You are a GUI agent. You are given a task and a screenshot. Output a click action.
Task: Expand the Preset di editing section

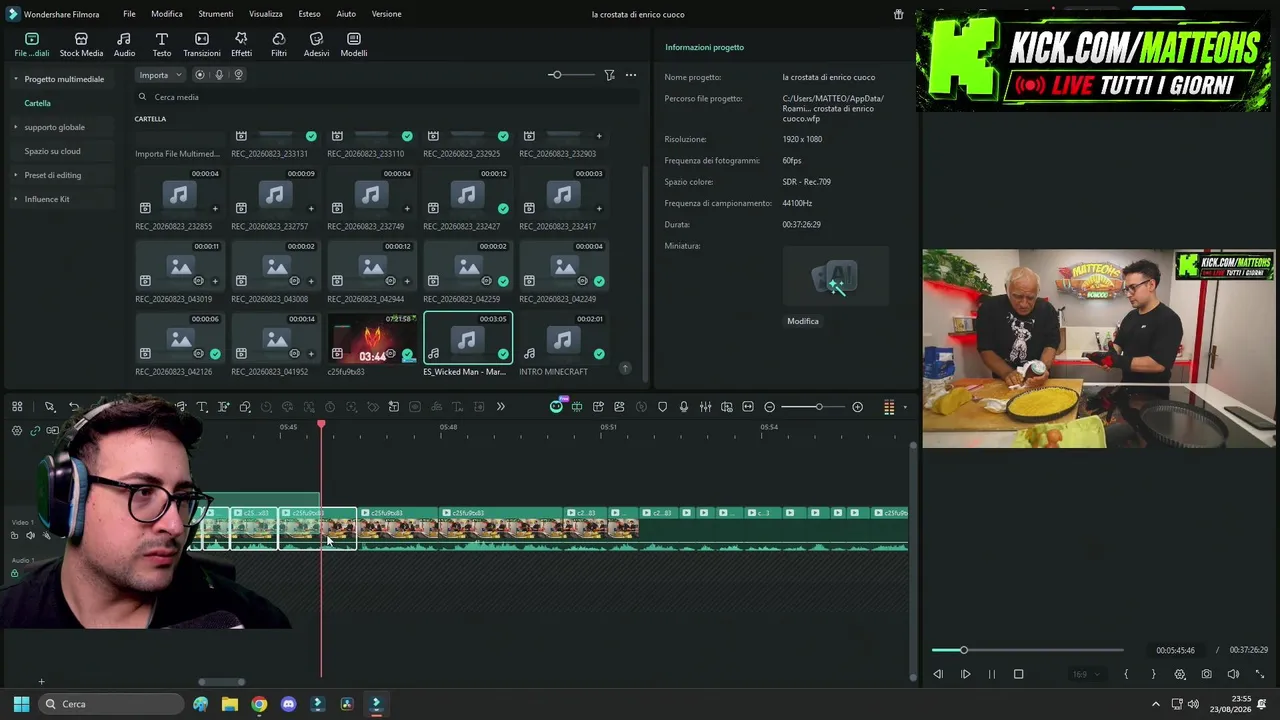15,175
